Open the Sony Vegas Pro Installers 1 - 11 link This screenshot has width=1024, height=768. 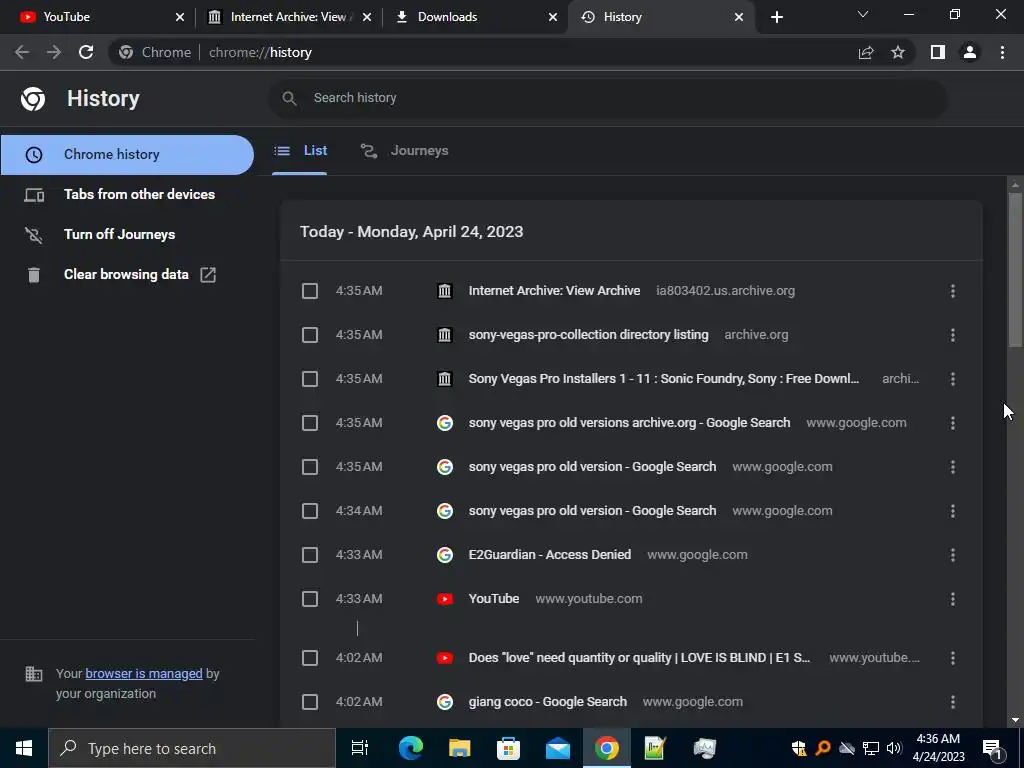coord(664,379)
